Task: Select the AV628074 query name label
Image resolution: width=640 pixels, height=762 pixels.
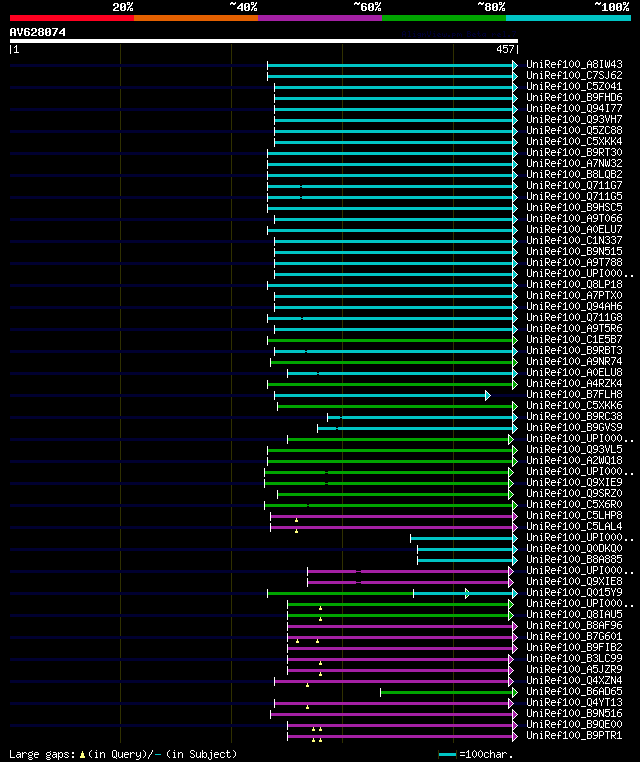Action: (x=37, y=32)
